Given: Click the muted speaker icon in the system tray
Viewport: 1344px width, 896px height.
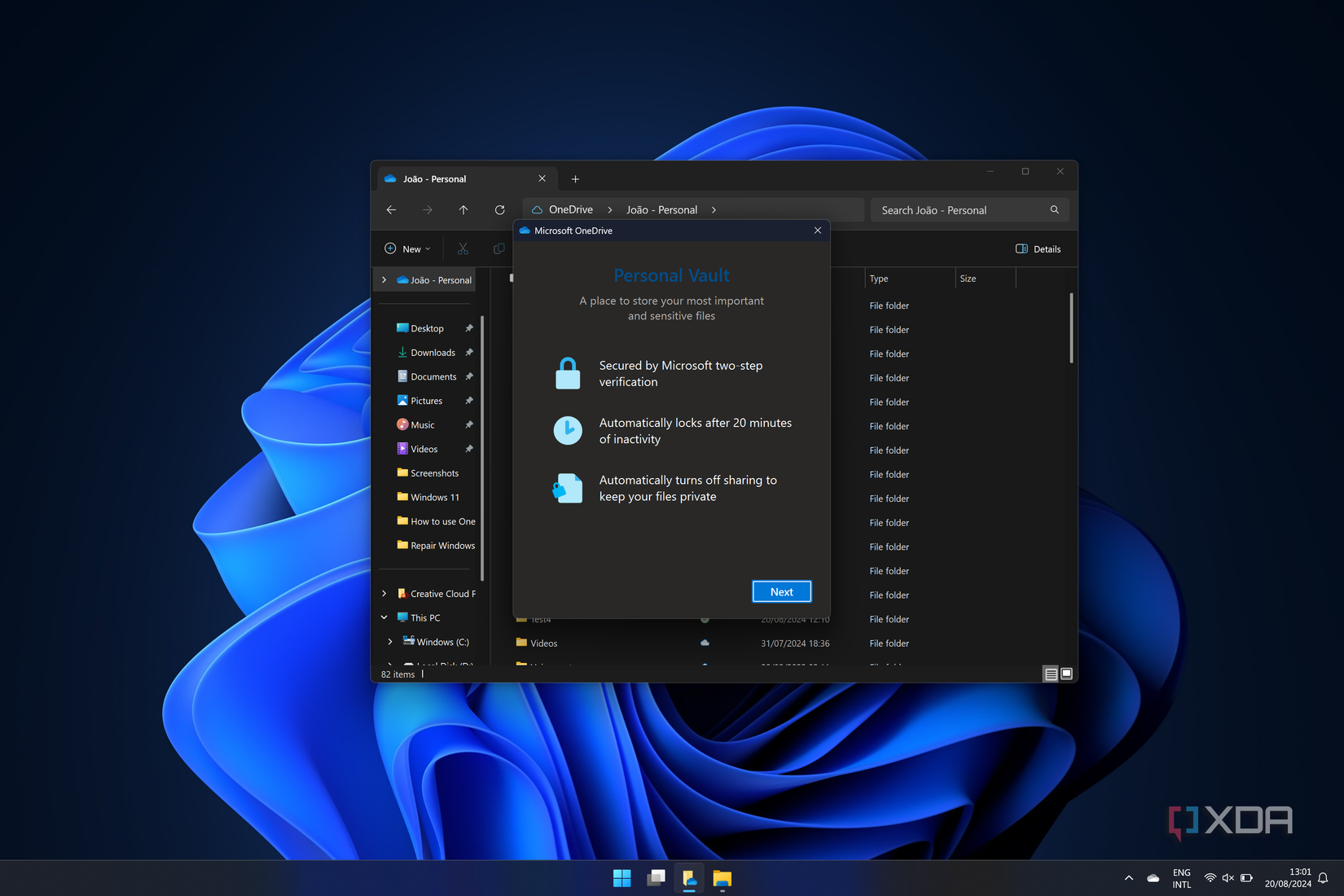Looking at the screenshot, I should [1228, 878].
